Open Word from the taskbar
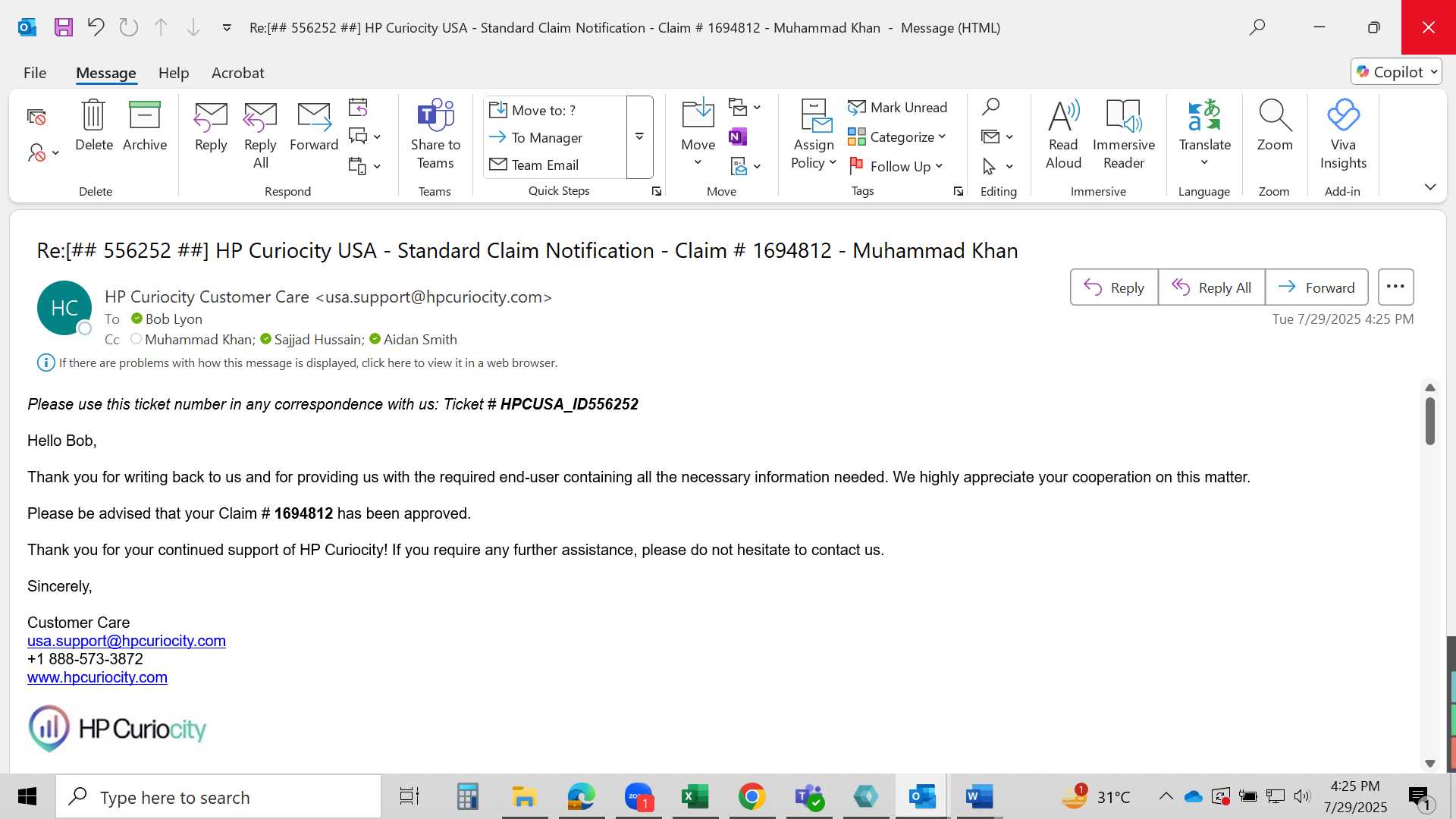The height and width of the screenshot is (819, 1456). click(x=979, y=796)
